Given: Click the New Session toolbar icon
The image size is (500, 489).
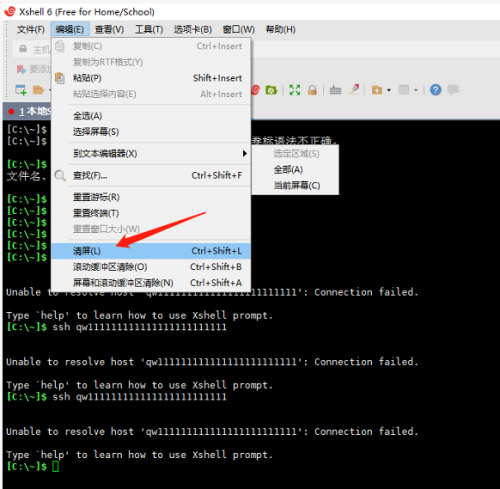Looking at the screenshot, I should coord(21,90).
